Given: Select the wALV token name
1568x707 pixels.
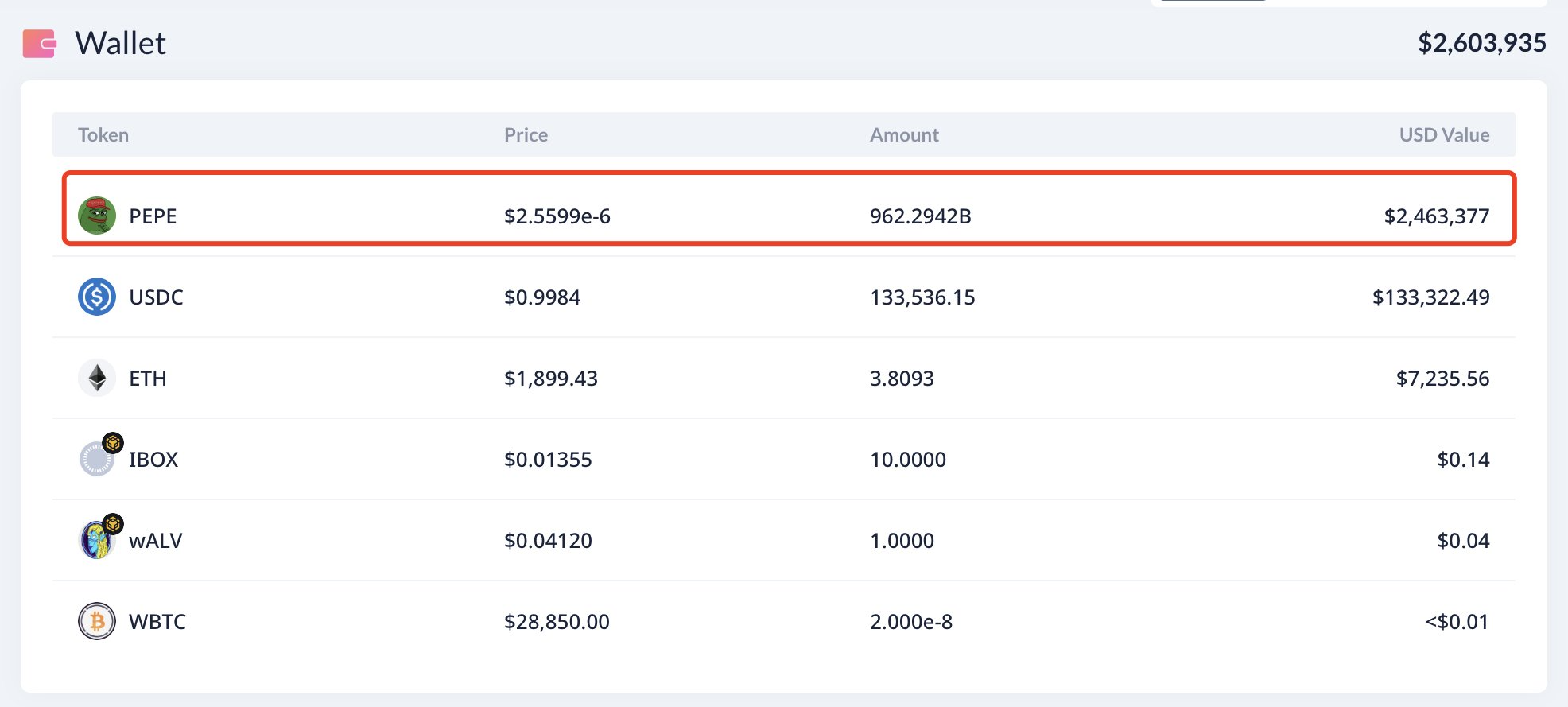Looking at the screenshot, I should pyautogui.click(x=156, y=541).
